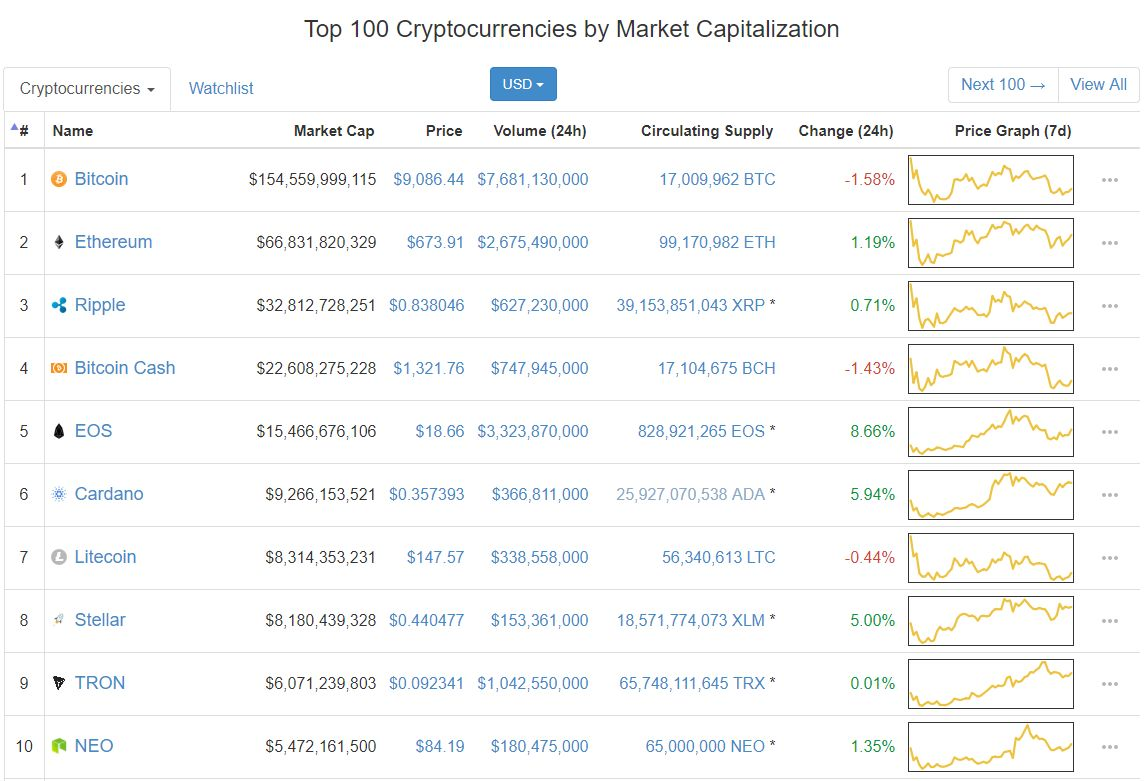Click the Litecoin logo icon

58,558
